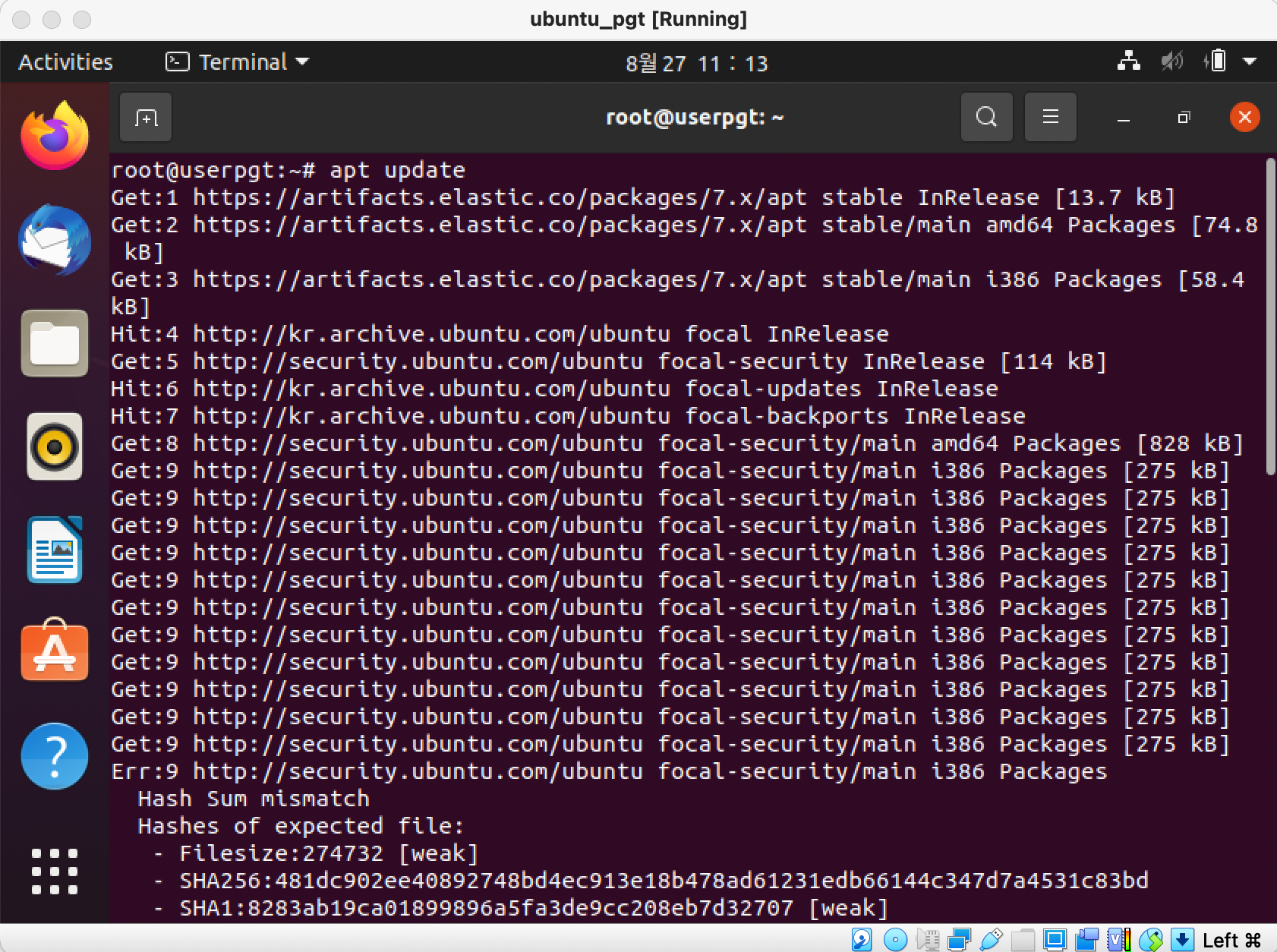Click the SHA256 hash line

651,881
